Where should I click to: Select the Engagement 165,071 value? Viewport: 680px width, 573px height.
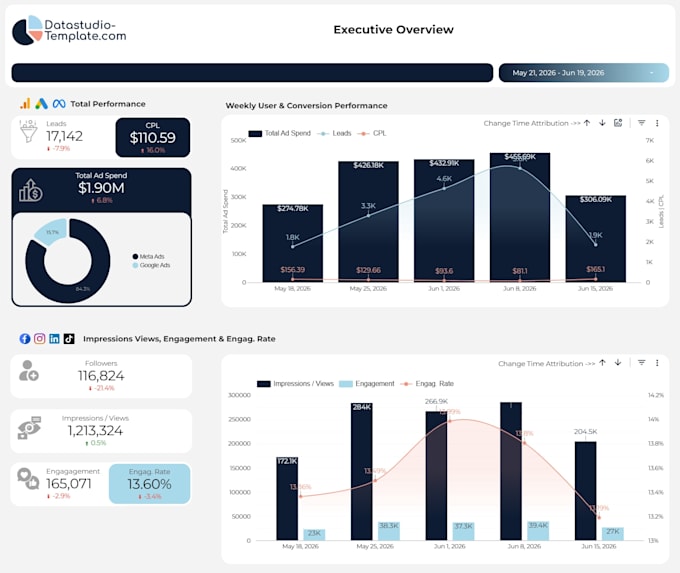click(69, 484)
